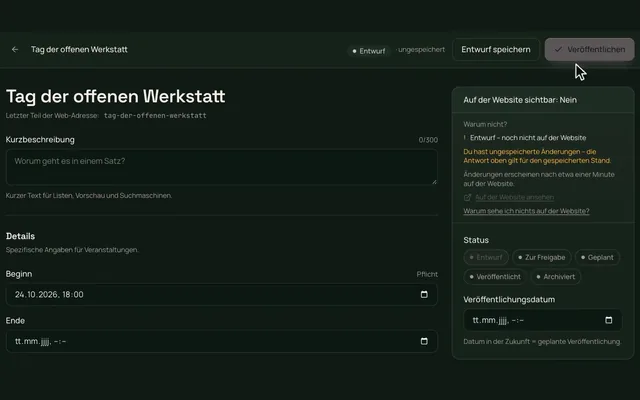Open the link Auf der Website ansehen
Screen dimensions: 640x400
click(x=514, y=197)
